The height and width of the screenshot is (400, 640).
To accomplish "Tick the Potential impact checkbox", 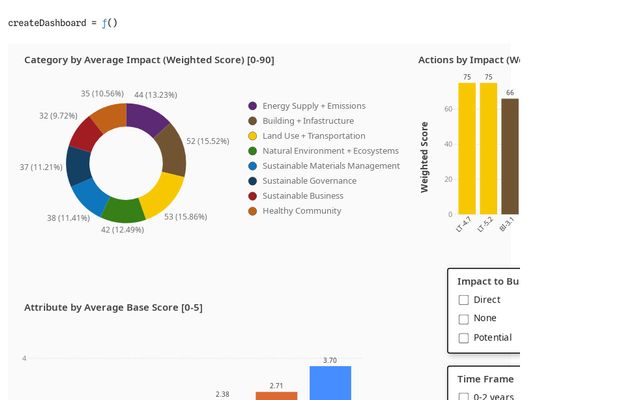I will click(x=463, y=338).
